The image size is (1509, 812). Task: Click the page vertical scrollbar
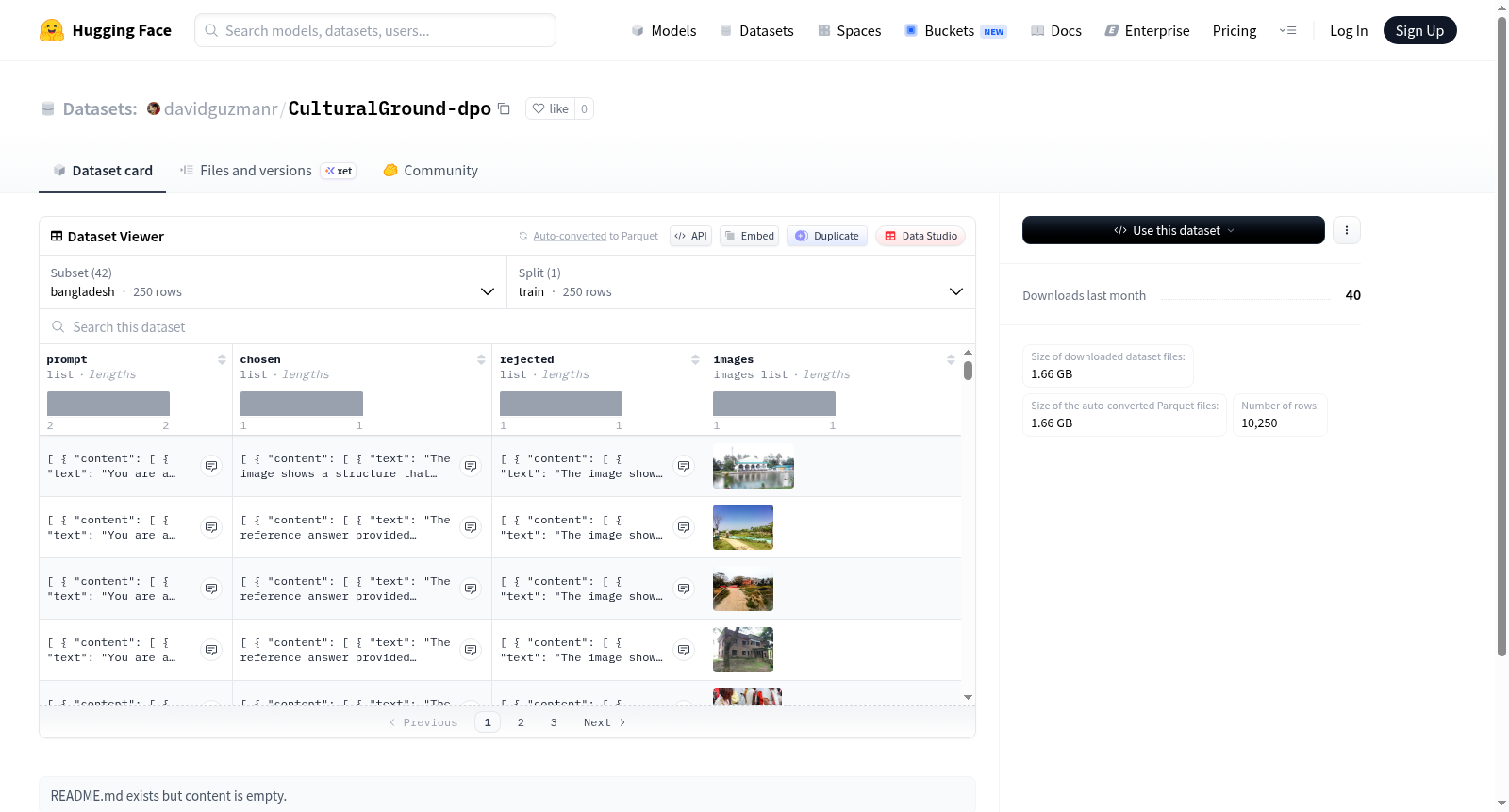click(1501, 335)
